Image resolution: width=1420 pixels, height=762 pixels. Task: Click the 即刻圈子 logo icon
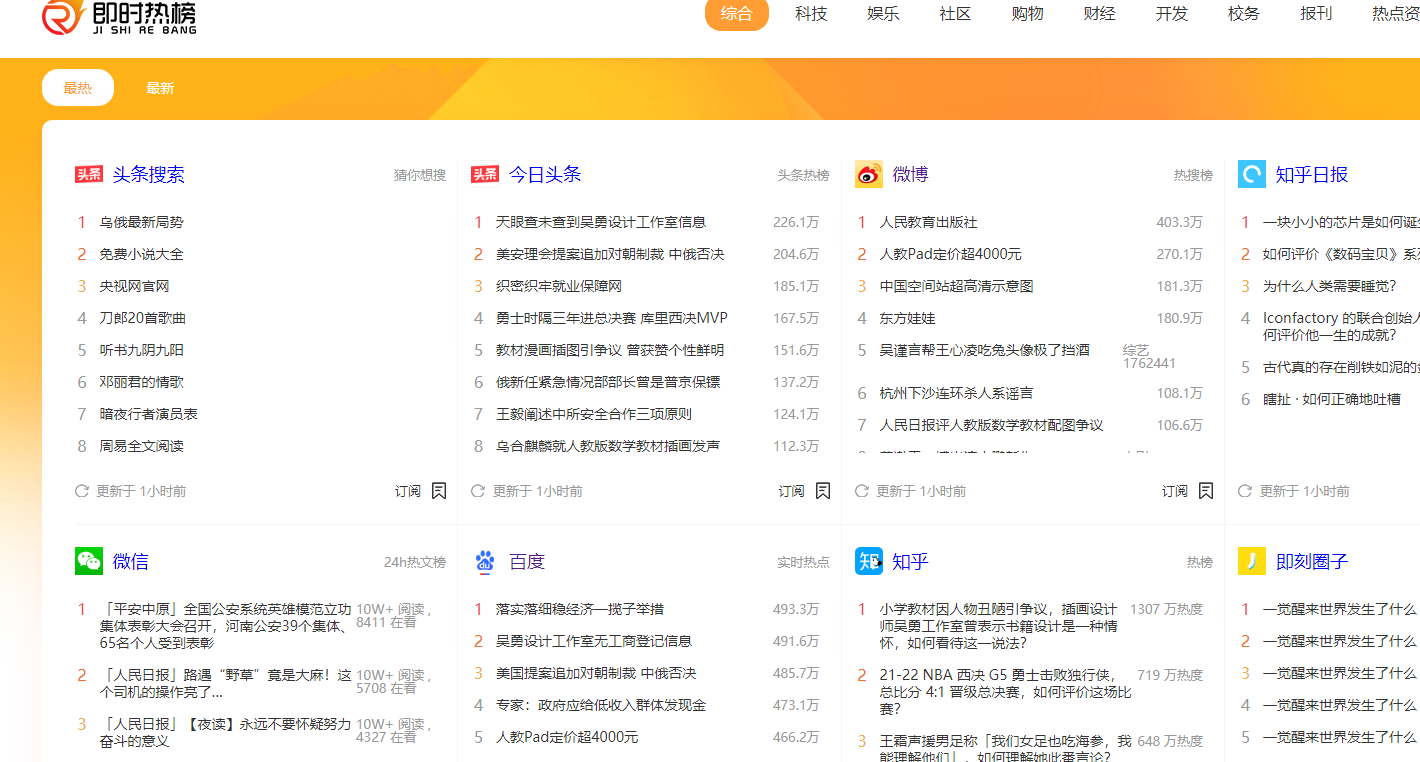pyautogui.click(x=1252, y=561)
